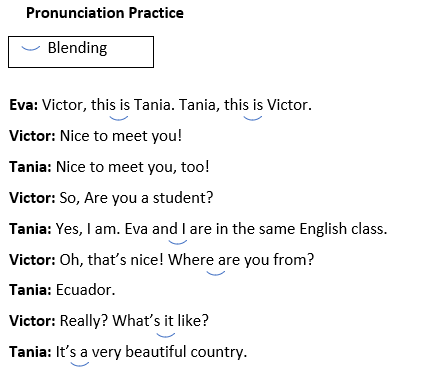Screen dimensions: 438x382
Task: Click the word Ecuador
Action: (86, 290)
